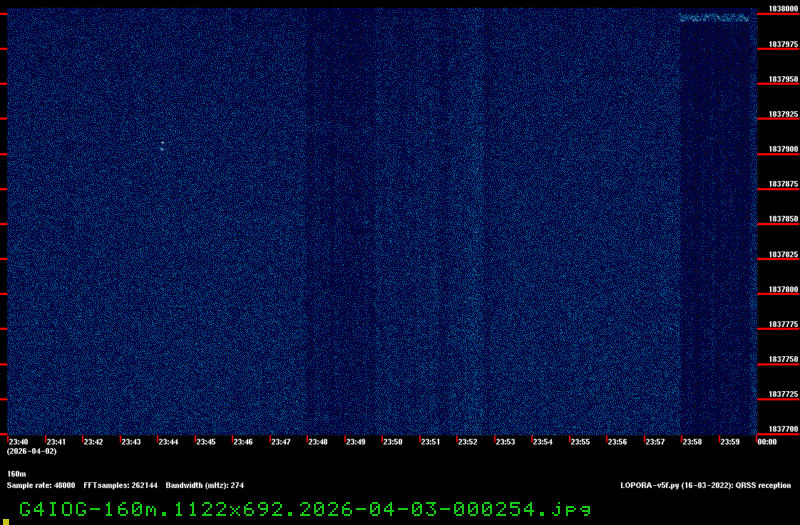The width and height of the screenshot is (800, 525).
Task: Click the 1837700 frequency label
Action: point(783,429)
